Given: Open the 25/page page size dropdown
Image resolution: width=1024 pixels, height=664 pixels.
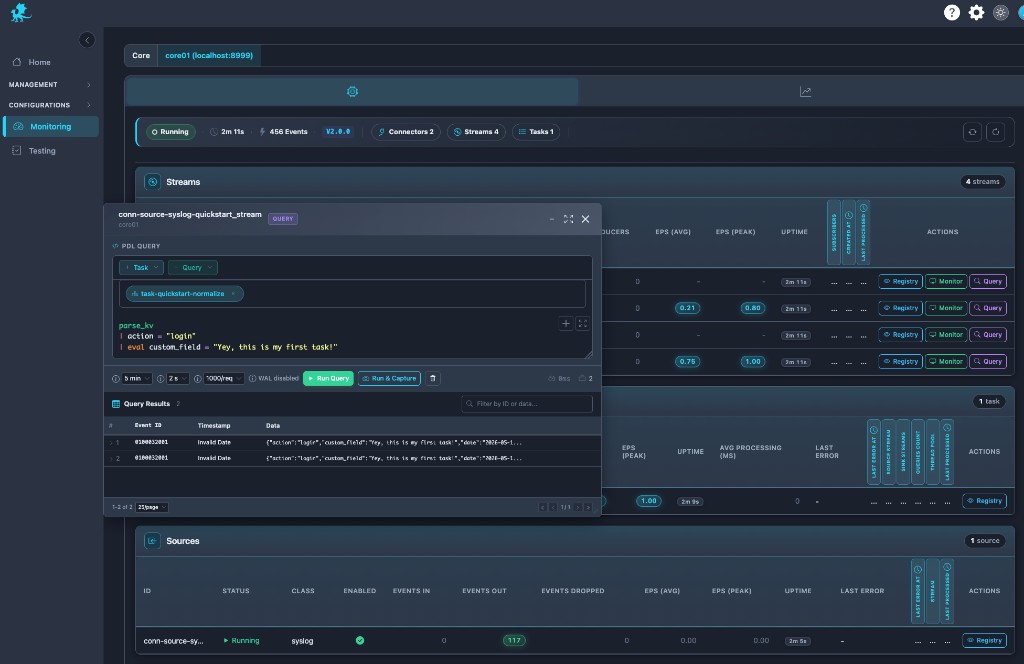Looking at the screenshot, I should coord(152,507).
